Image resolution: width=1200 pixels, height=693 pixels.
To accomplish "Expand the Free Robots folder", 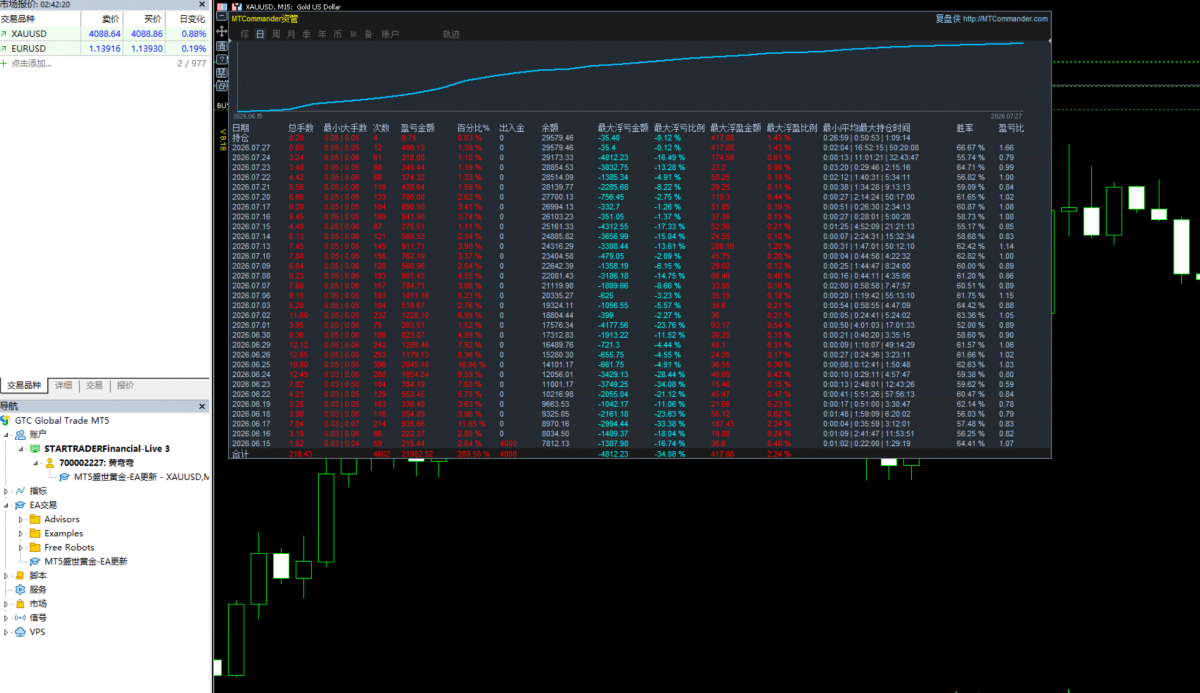I will click(x=21, y=547).
